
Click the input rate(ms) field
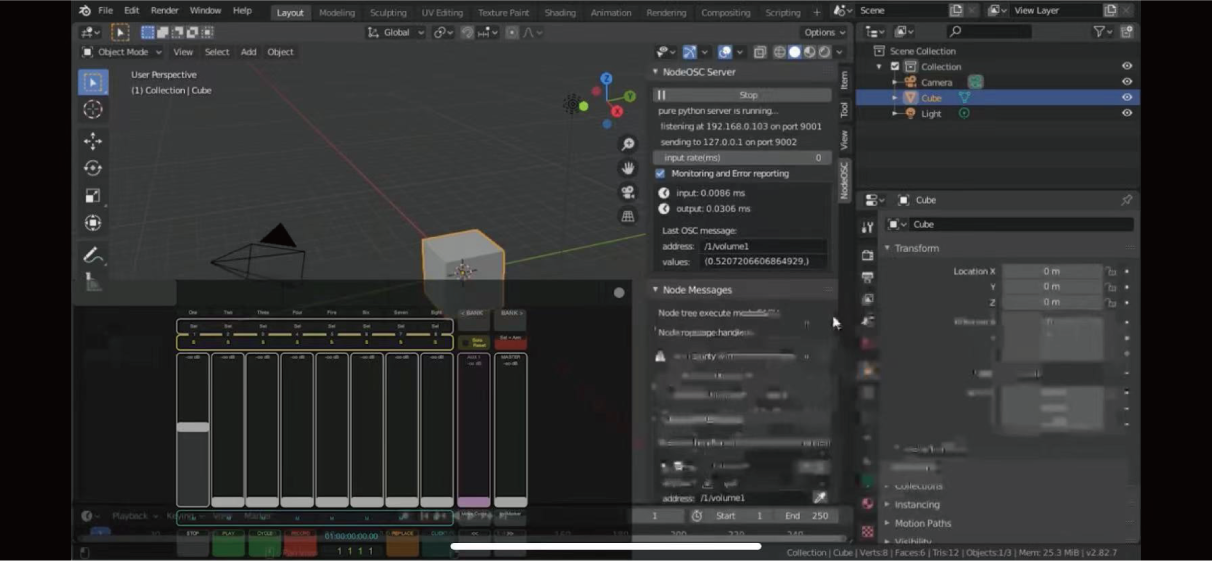coord(742,158)
